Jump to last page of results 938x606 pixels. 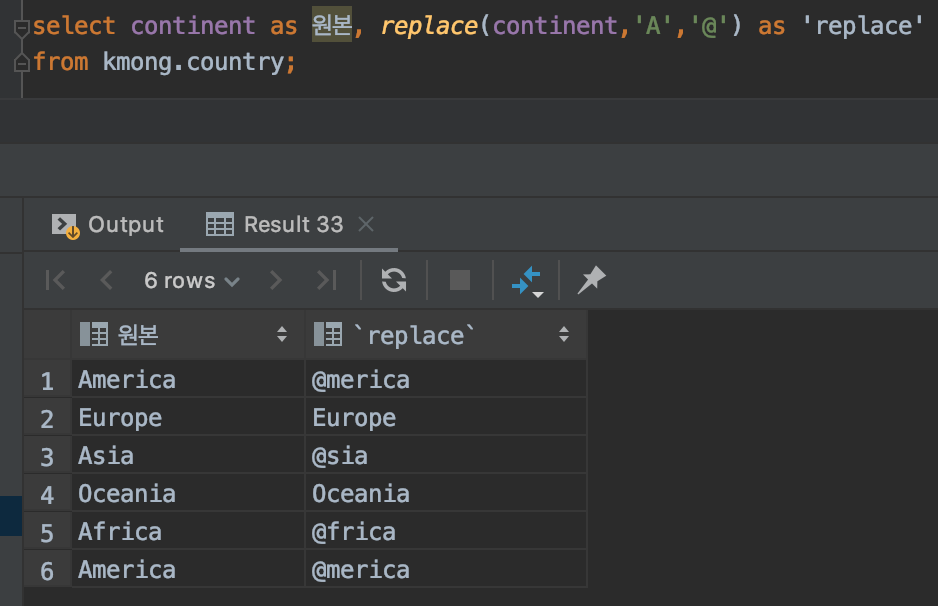(326, 281)
